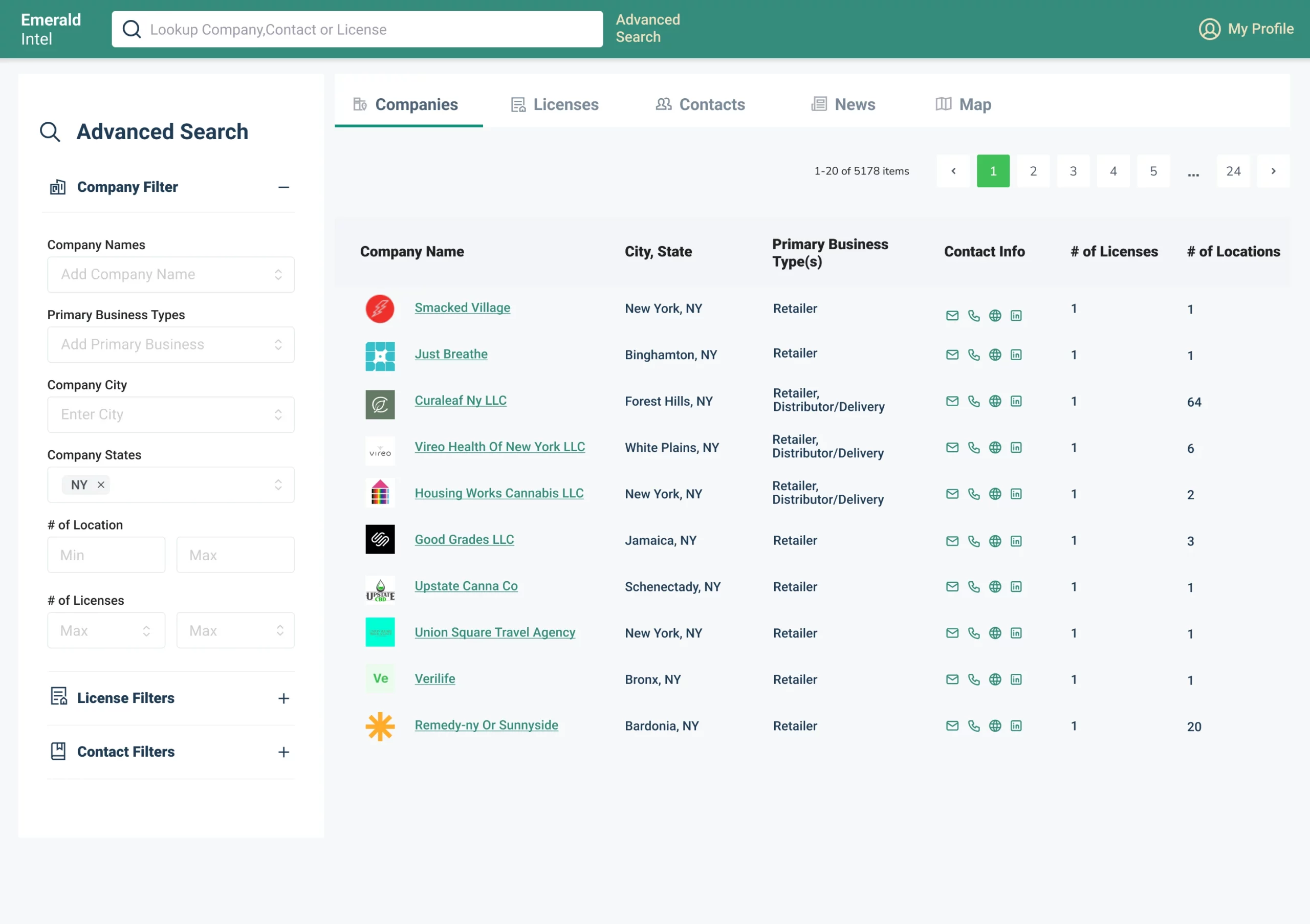Click the Smacked Village red logo
Screen dimensions: 1310x924
pos(380,309)
